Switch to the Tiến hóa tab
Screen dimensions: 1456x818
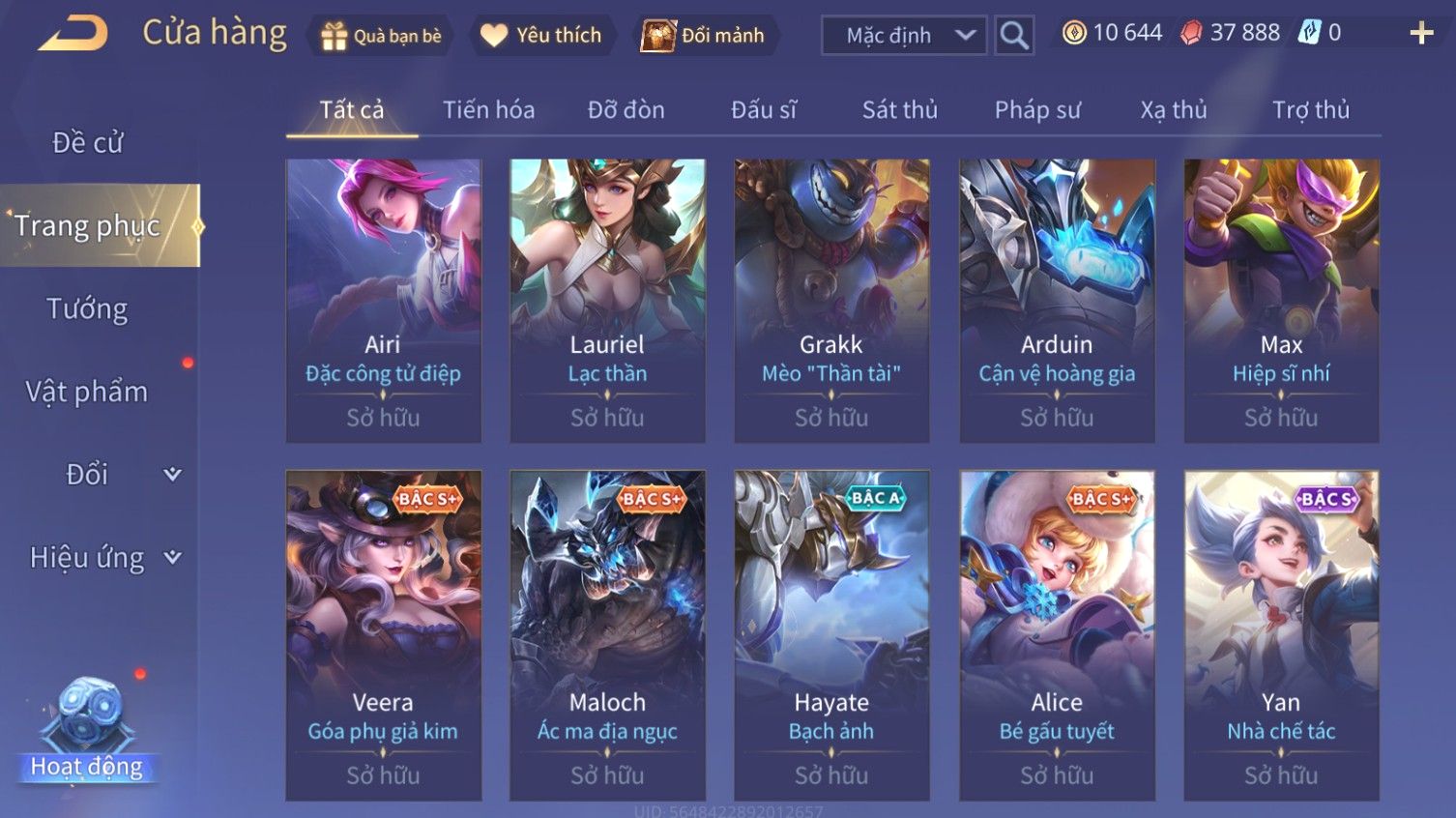click(488, 110)
